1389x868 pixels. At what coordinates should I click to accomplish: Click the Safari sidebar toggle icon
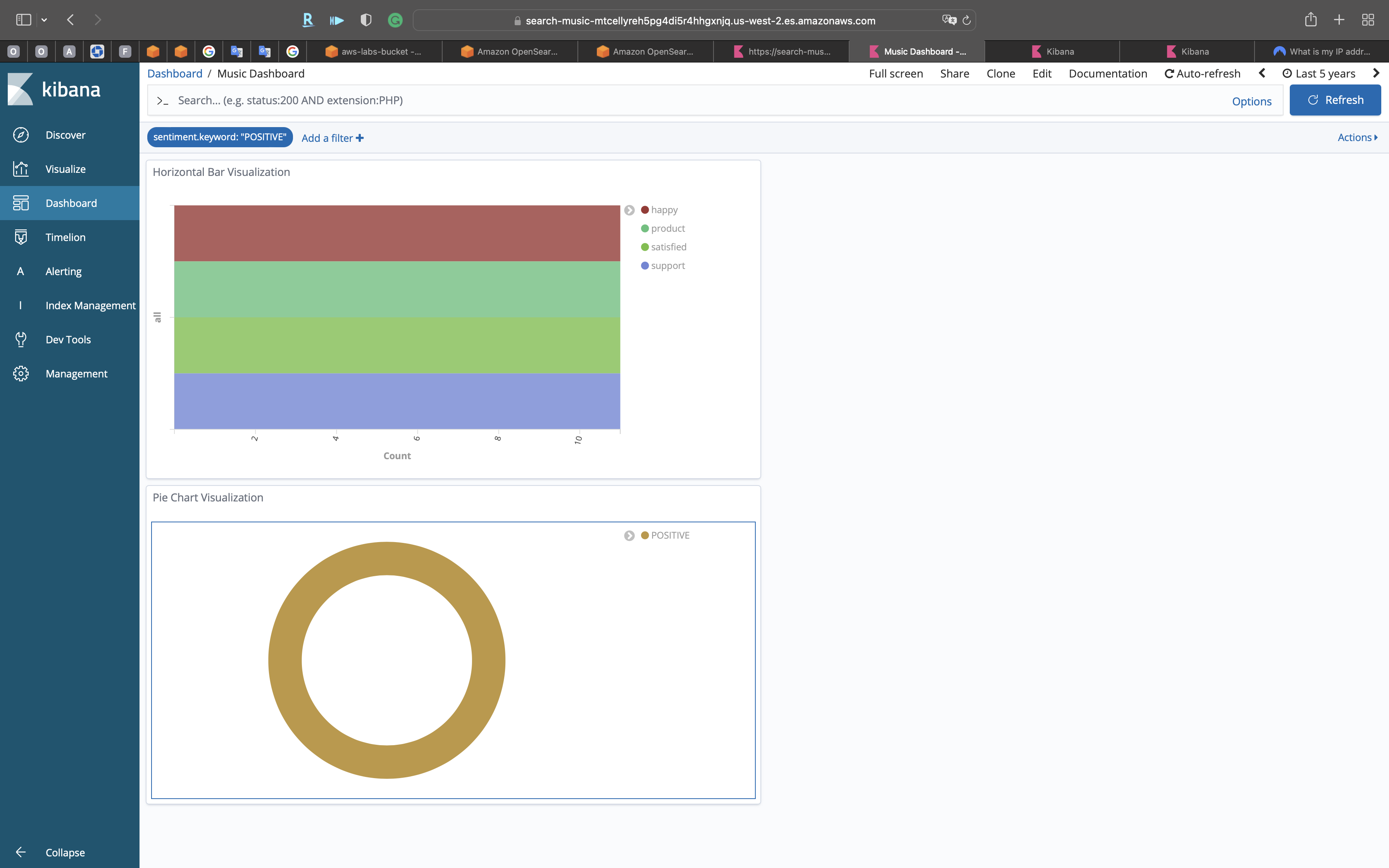tap(24, 20)
